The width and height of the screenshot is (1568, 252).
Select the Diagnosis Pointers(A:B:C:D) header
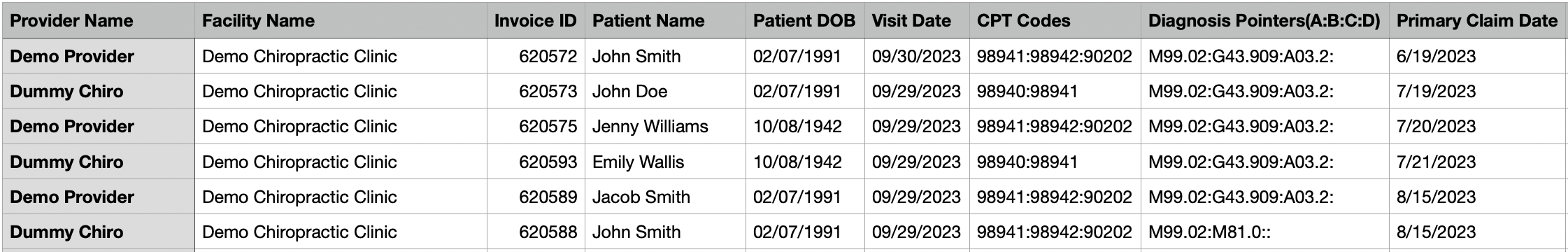tap(1265, 21)
